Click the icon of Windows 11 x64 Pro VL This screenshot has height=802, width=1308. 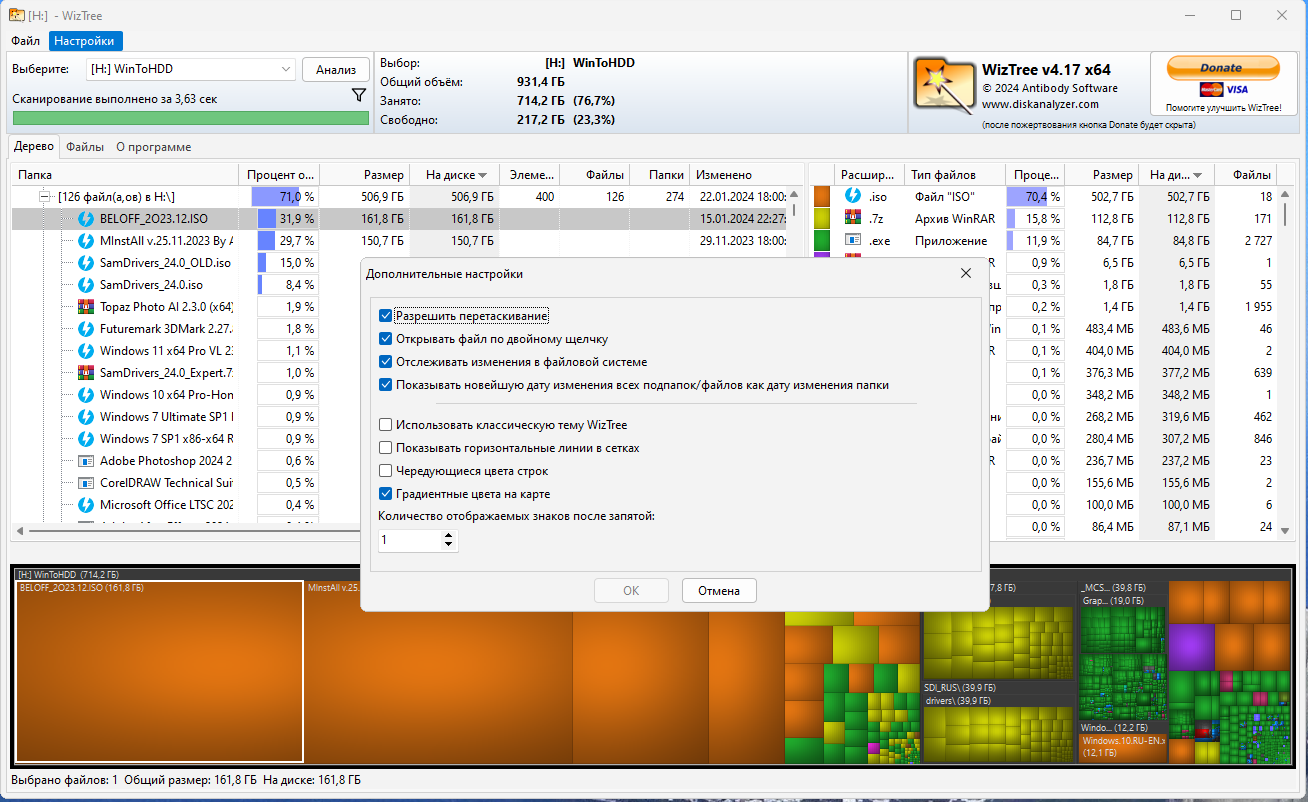tap(86, 351)
